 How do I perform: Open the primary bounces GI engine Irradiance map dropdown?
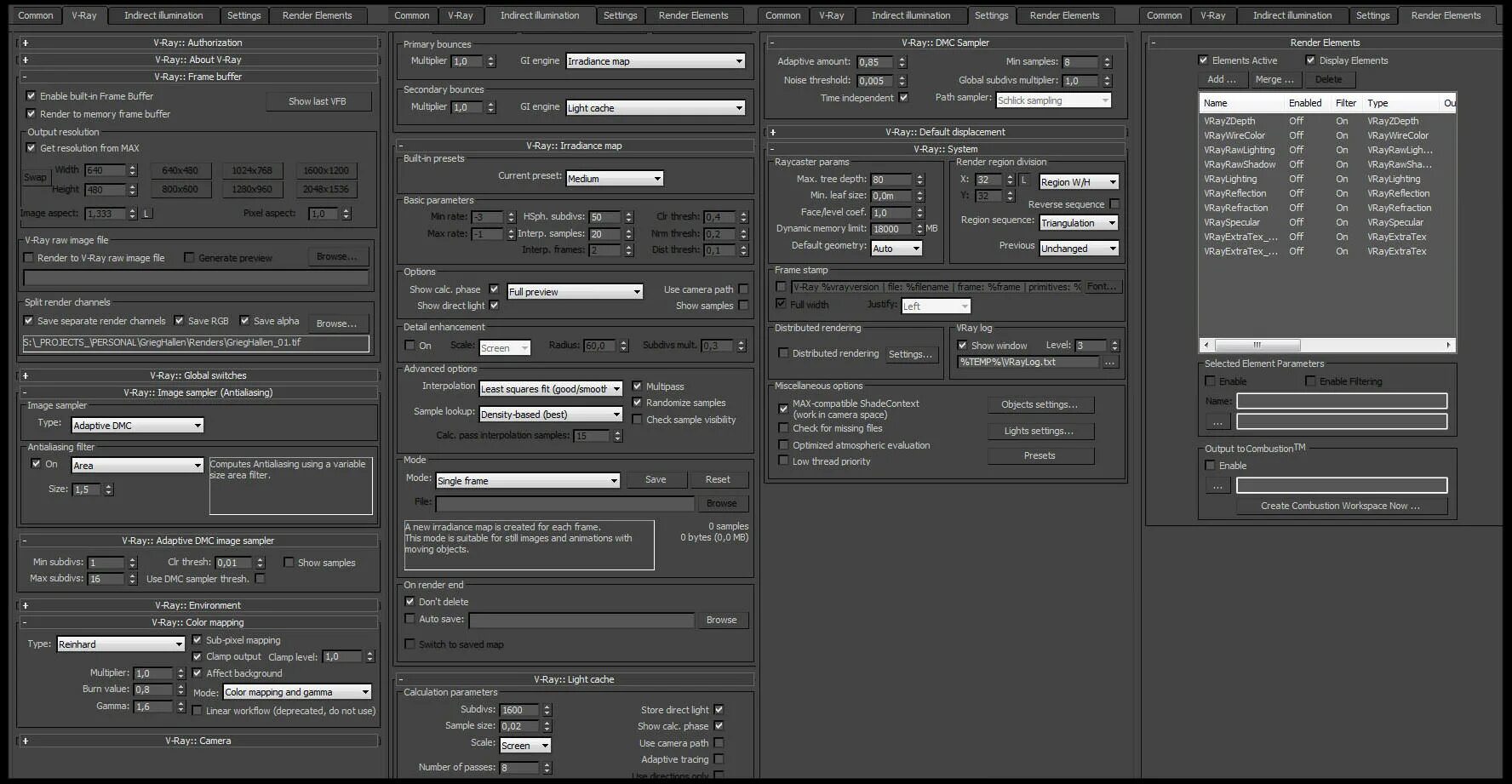point(656,61)
